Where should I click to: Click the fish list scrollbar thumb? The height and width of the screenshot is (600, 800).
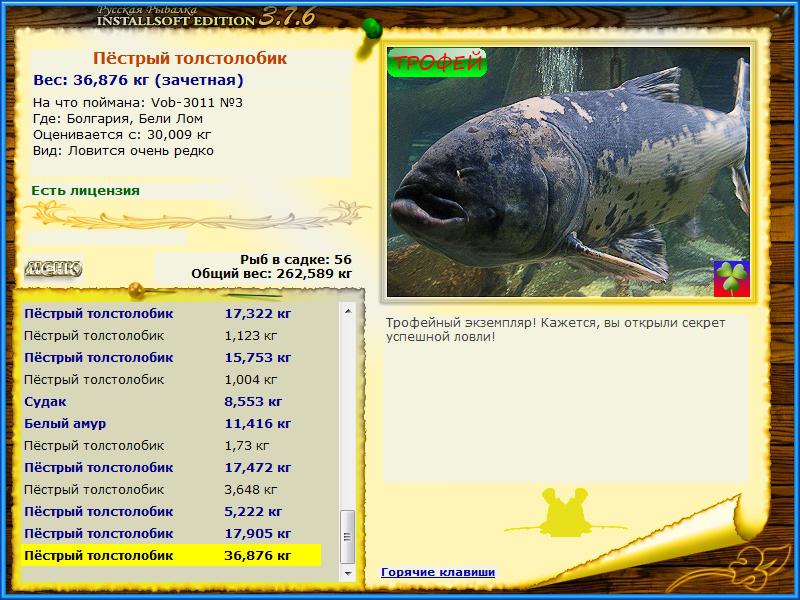tap(348, 537)
